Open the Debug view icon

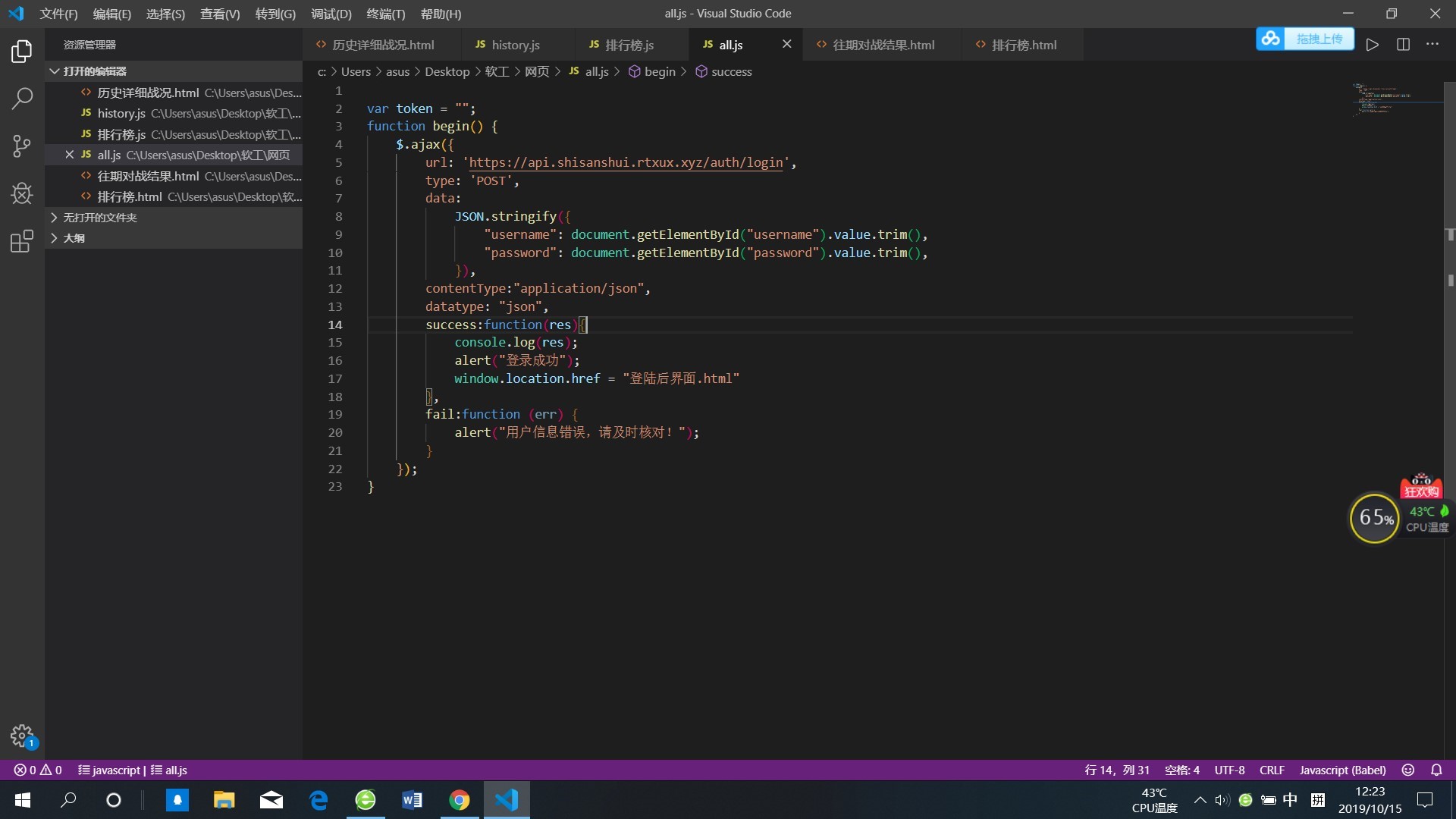click(x=22, y=193)
